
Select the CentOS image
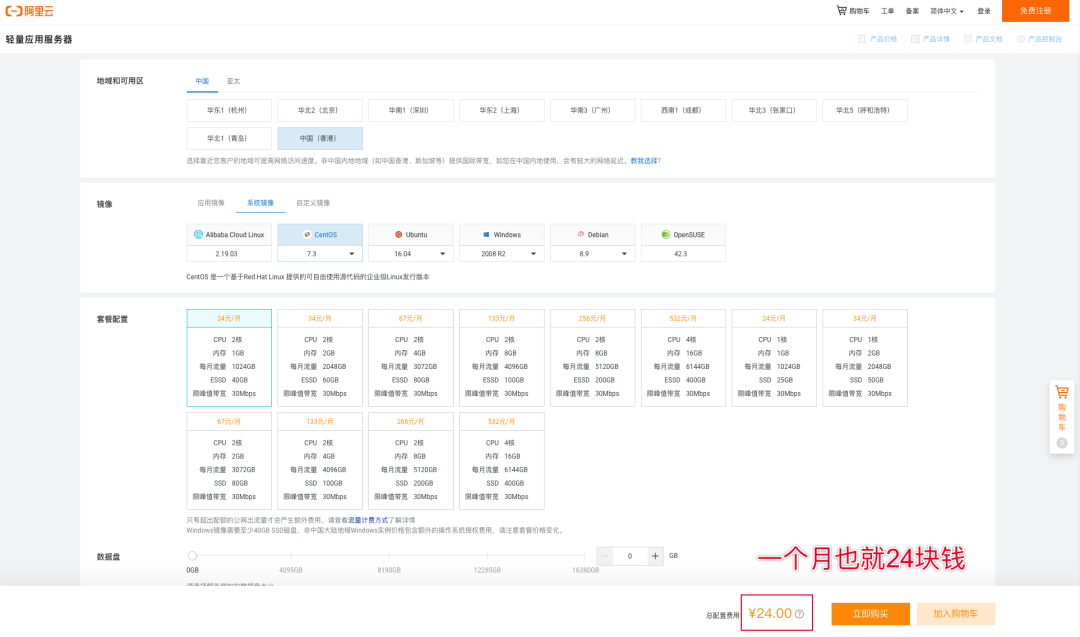(x=320, y=235)
